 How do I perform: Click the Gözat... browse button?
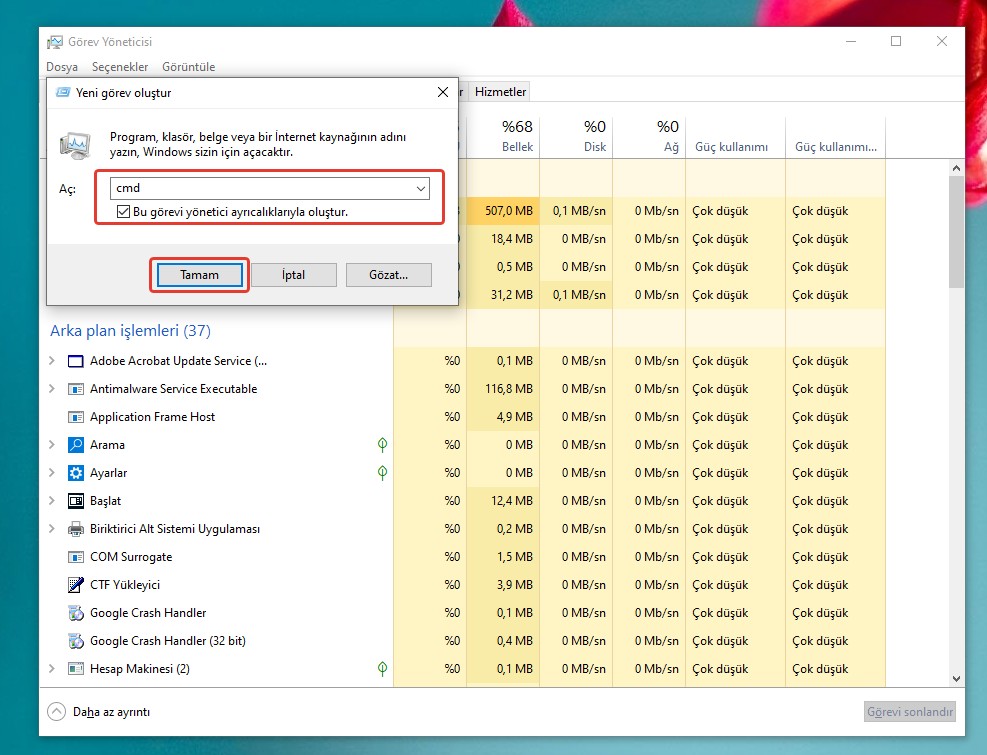point(389,275)
